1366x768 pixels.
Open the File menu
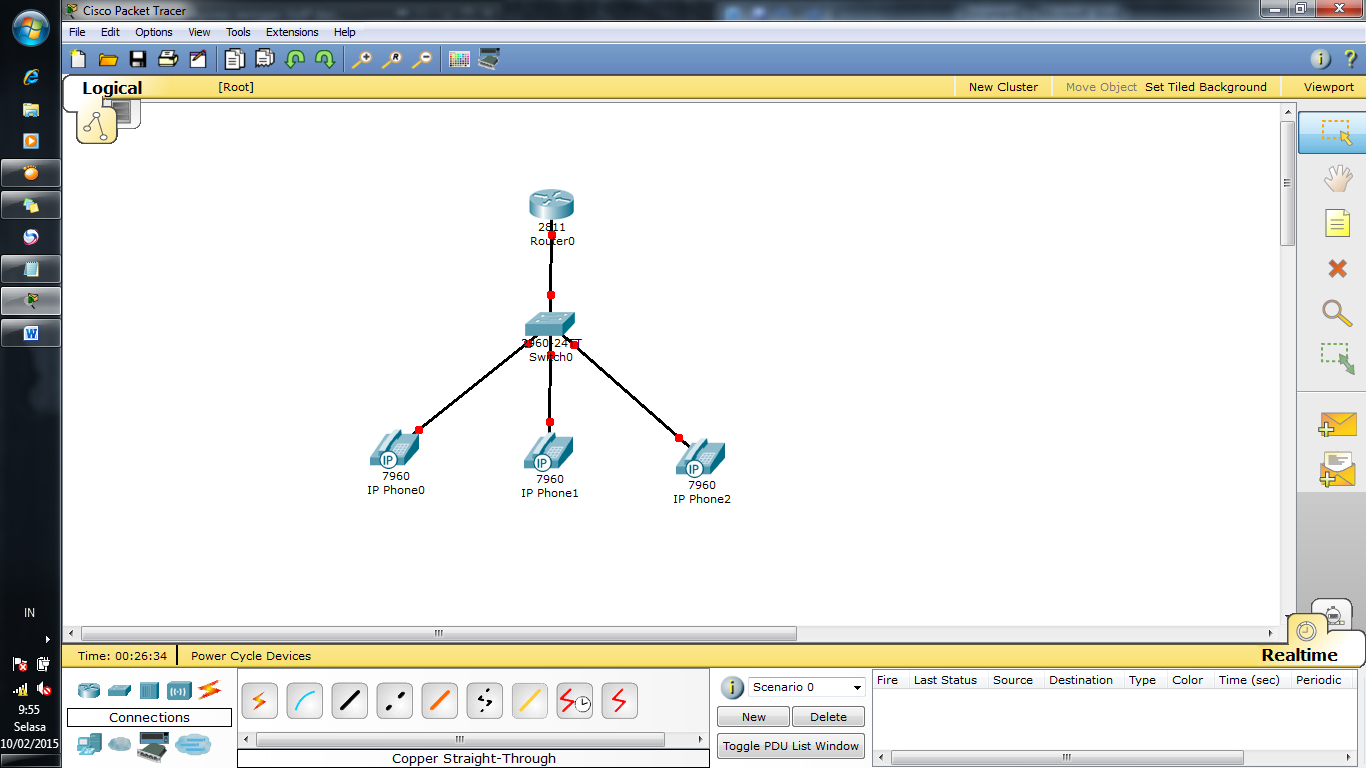click(77, 32)
